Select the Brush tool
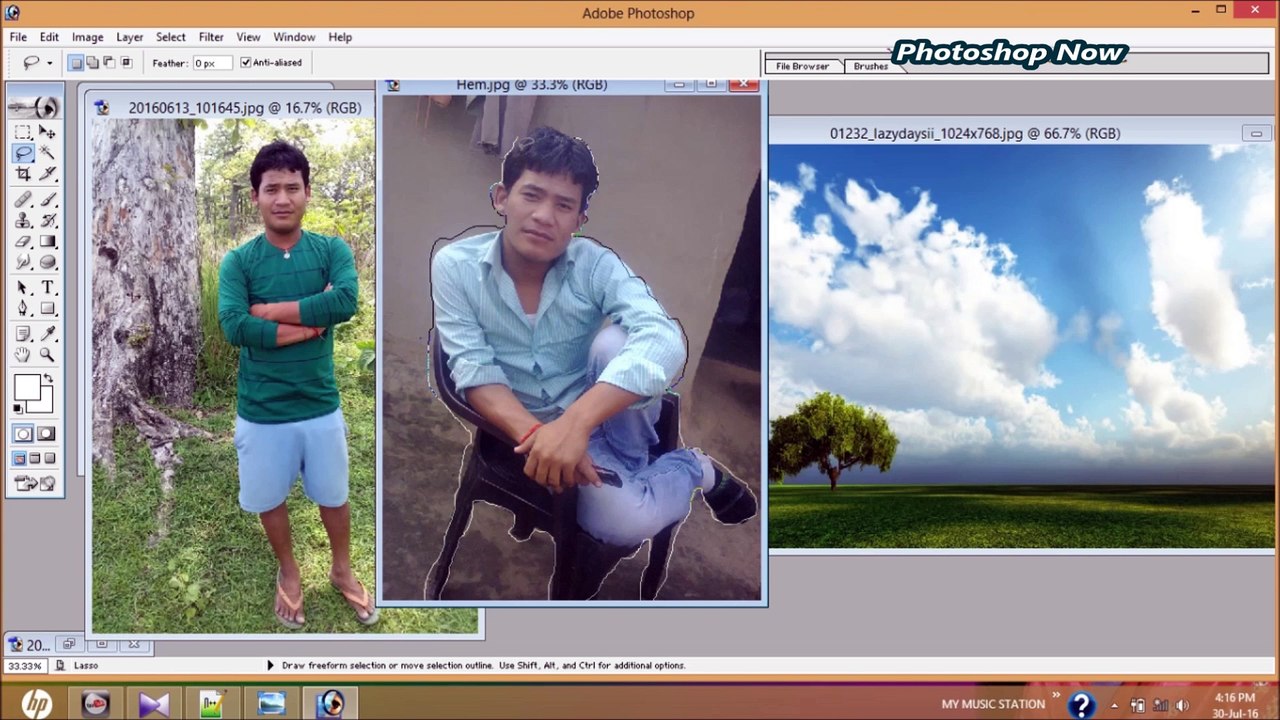 point(47,200)
